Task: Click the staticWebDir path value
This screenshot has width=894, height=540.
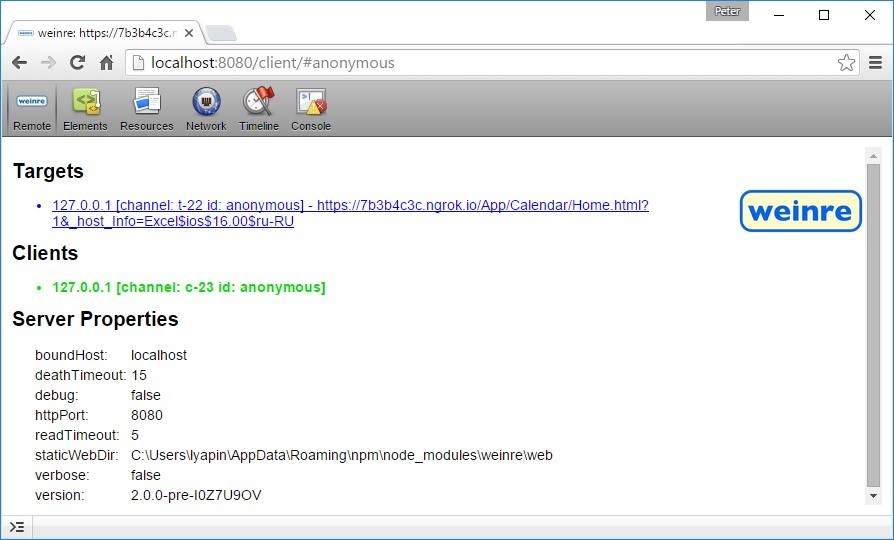Action: point(342,455)
